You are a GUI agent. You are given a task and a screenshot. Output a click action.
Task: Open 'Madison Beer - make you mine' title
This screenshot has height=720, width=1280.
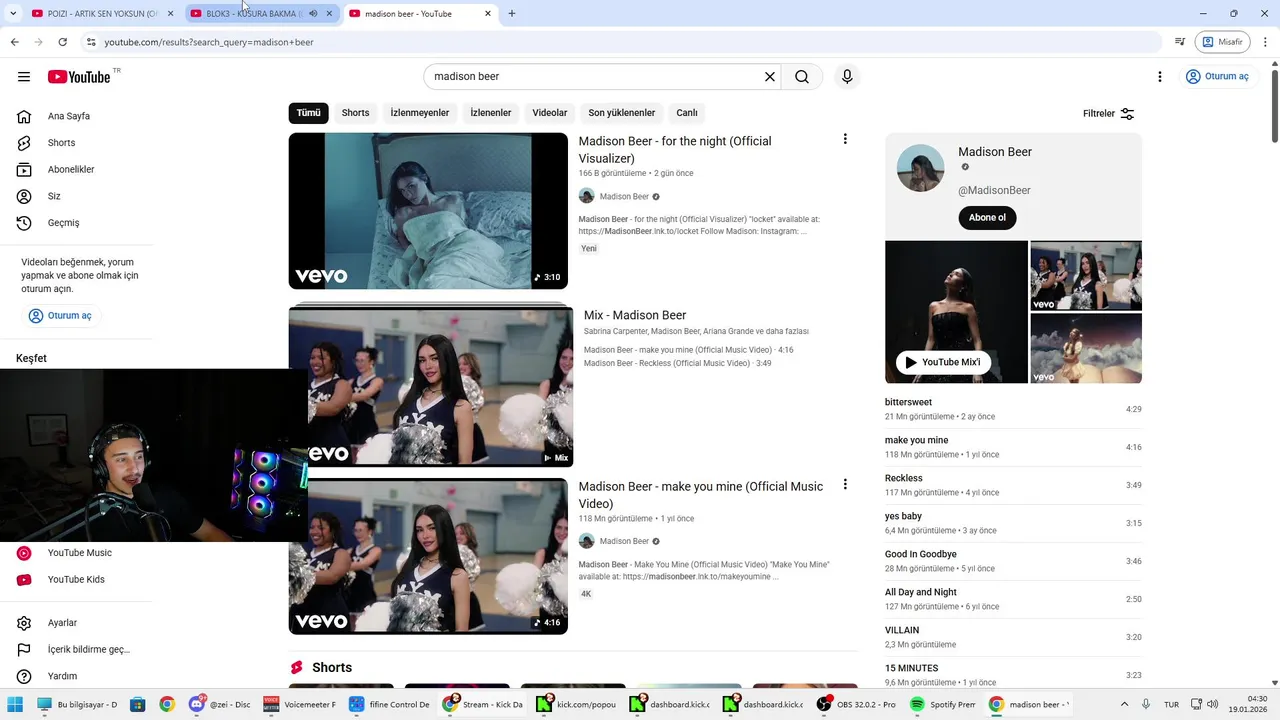pos(700,495)
